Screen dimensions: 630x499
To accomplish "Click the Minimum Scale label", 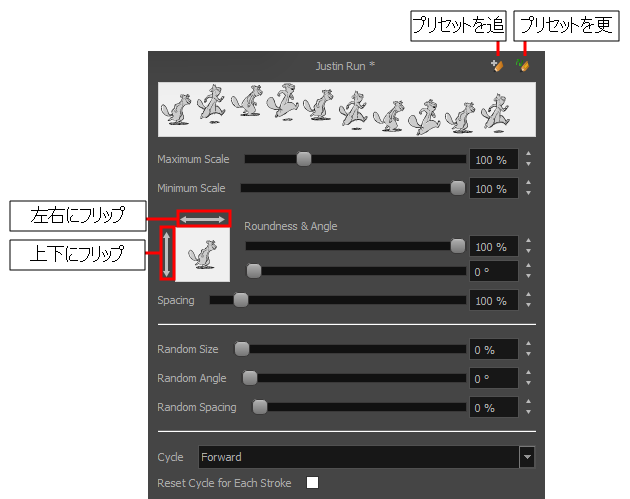I will tap(191, 188).
